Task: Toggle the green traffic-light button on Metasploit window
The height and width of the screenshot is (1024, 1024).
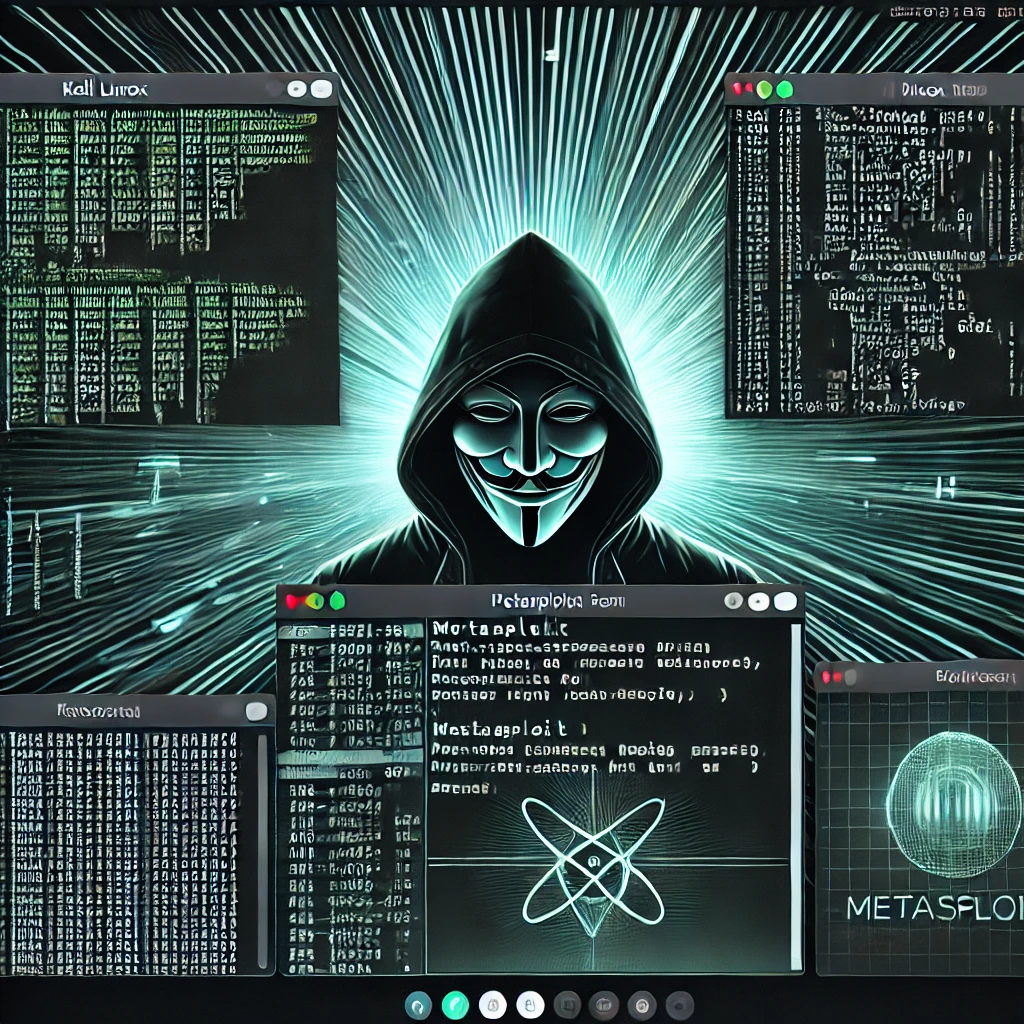Action: tap(337, 602)
